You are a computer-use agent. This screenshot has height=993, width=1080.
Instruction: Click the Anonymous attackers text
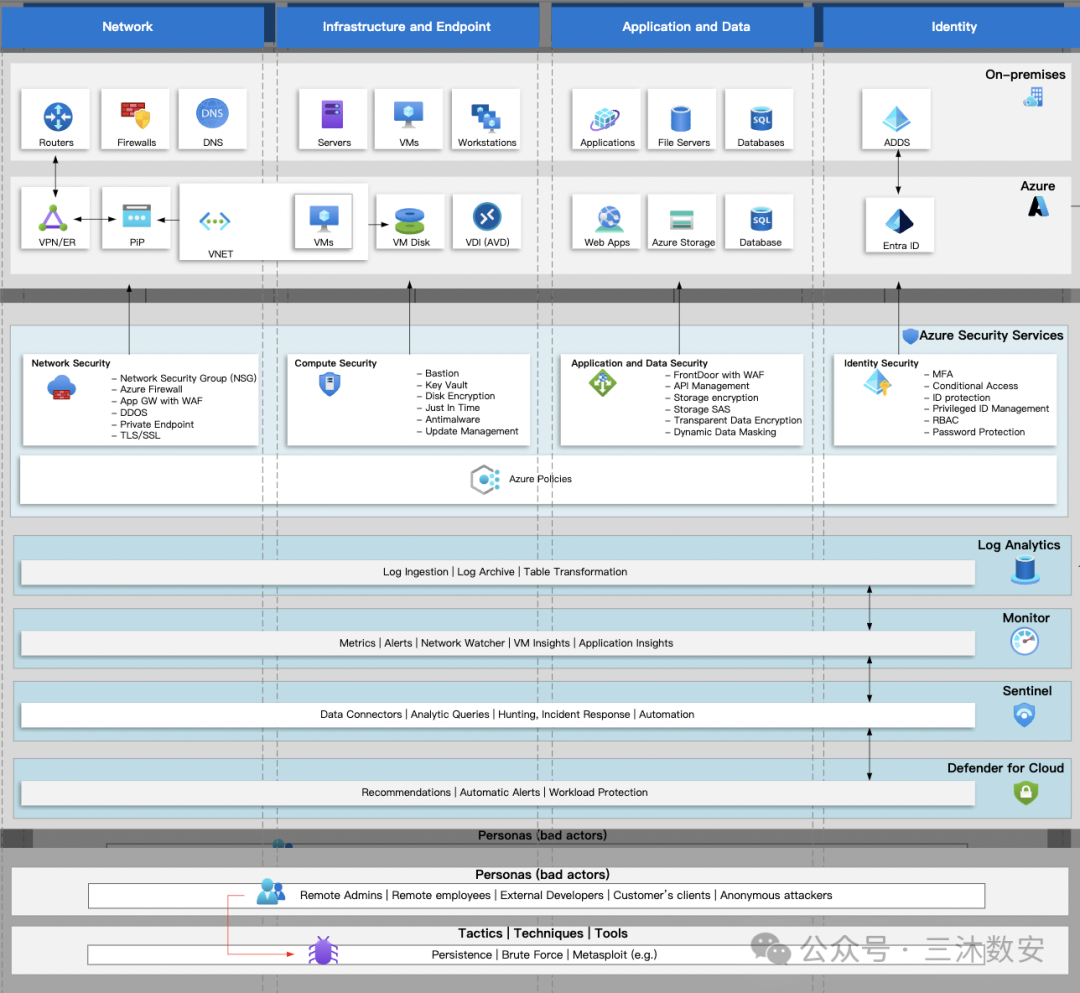(x=776, y=895)
